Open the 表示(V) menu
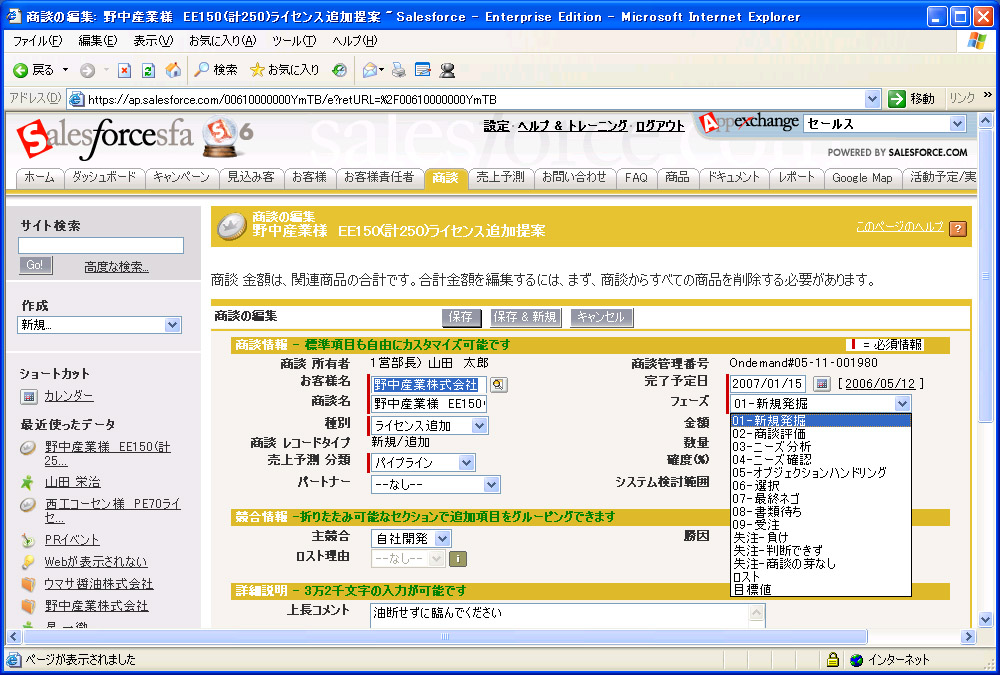1000x675 pixels. click(153, 41)
